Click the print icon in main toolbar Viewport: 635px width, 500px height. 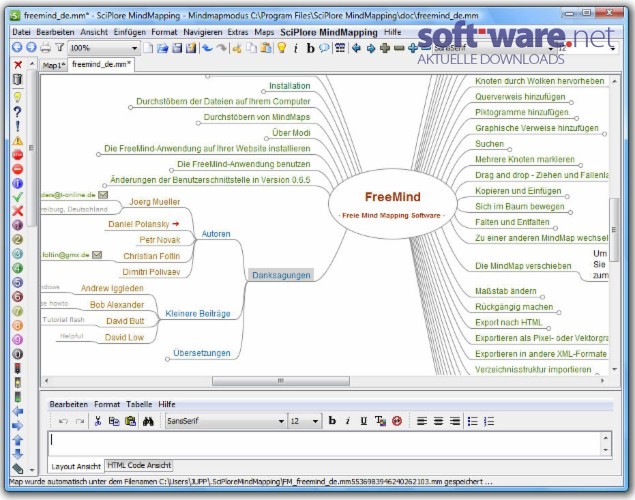tap(45, 48)
